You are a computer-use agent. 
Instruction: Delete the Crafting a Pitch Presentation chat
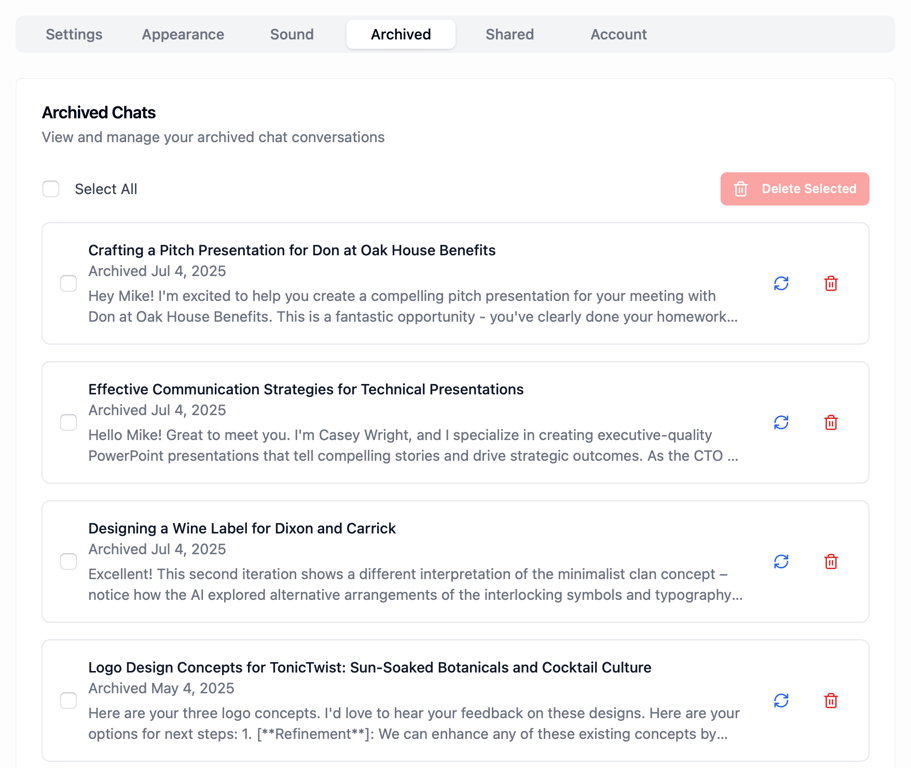click(831, 284)
